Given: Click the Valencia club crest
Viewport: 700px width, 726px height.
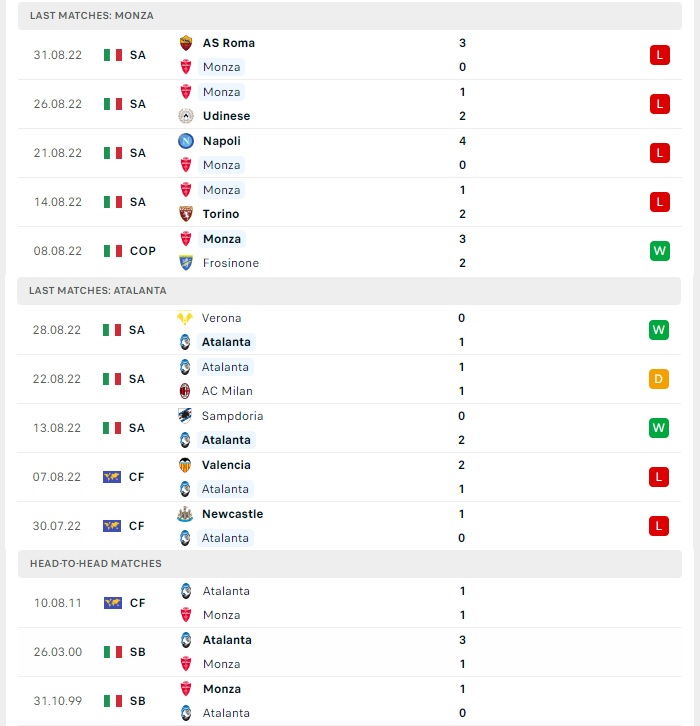Looking at the screenshot, I should point(185,465).
